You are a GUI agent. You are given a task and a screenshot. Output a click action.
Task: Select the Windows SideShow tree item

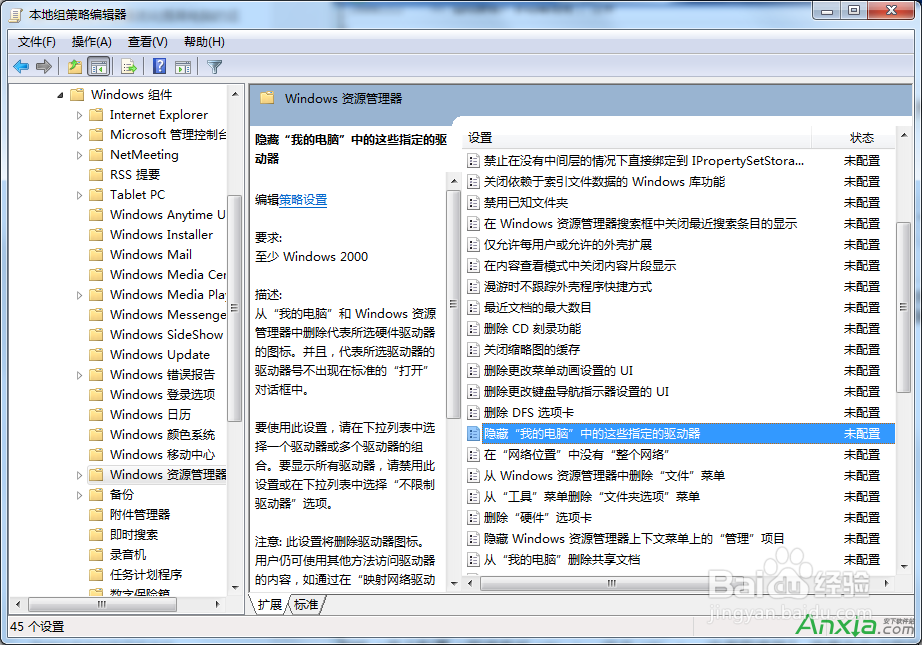(x=166, y=335)
